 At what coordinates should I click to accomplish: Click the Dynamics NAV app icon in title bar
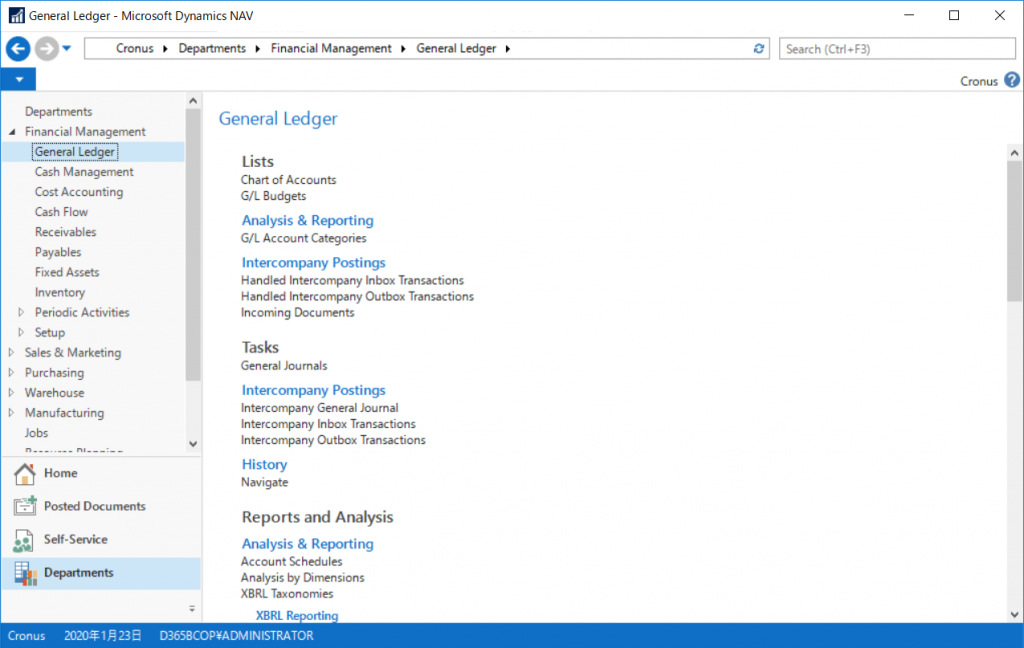[16, 15]
